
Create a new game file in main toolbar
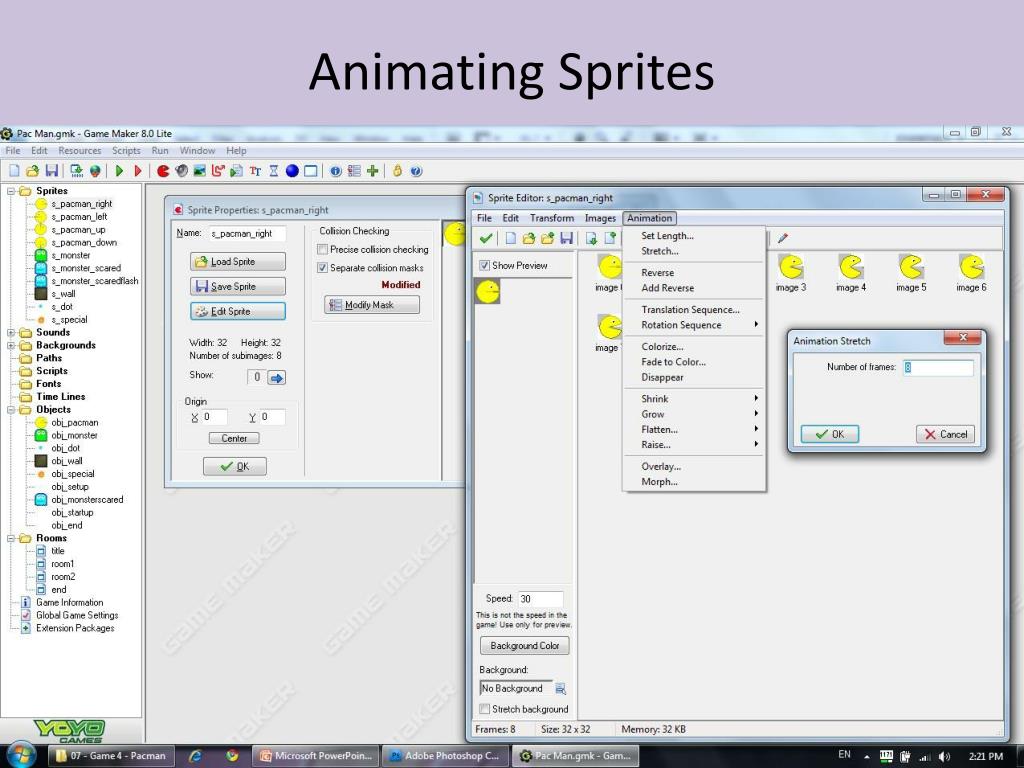[14, 171]
